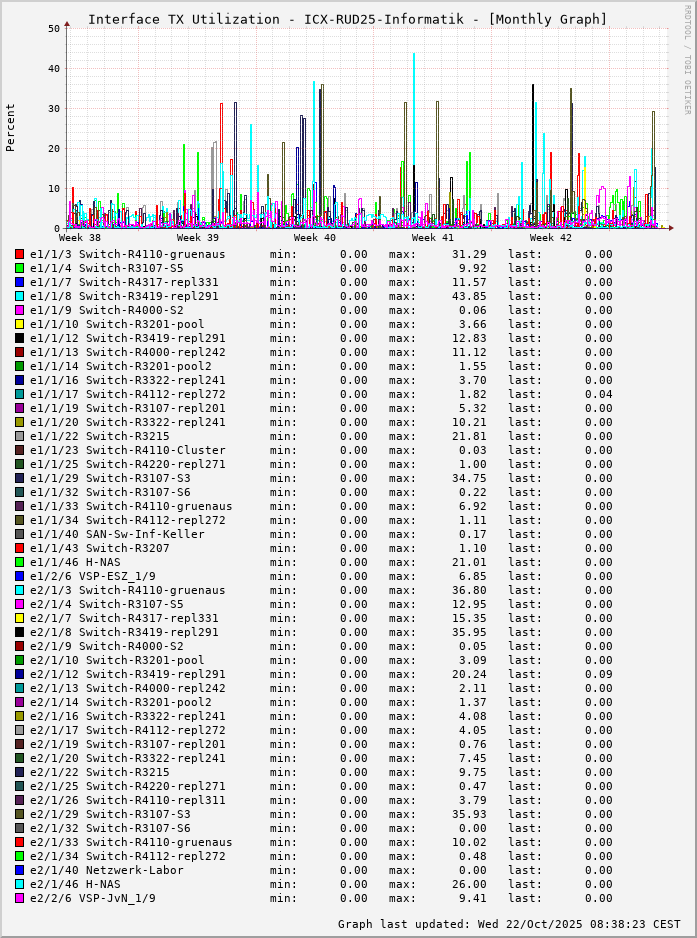Click the Percent y-axis label
The image size is (697, 938).
(x=11, y=127)
